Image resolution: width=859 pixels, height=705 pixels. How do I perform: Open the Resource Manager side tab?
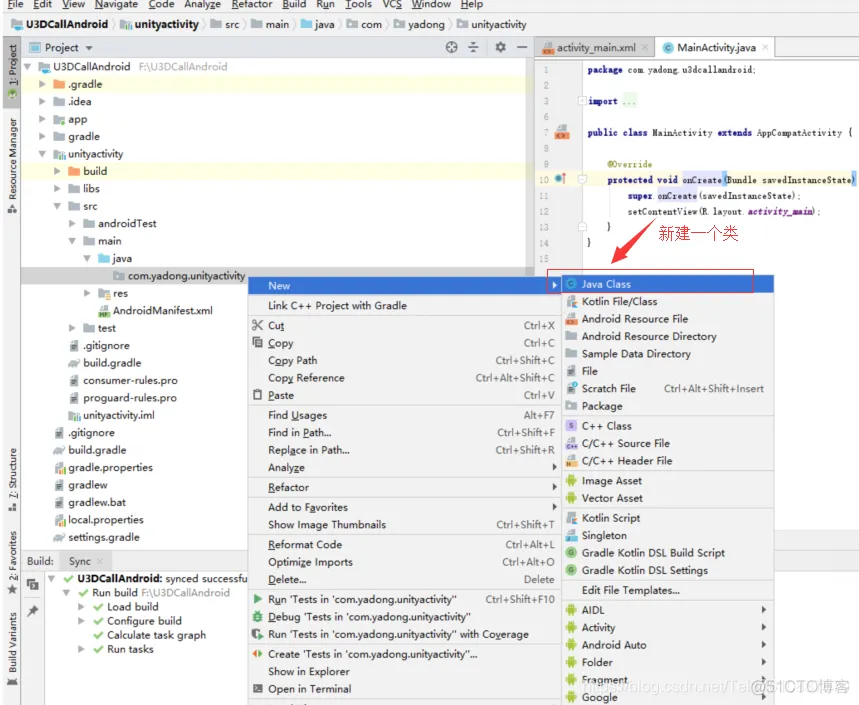click(12, 165)
